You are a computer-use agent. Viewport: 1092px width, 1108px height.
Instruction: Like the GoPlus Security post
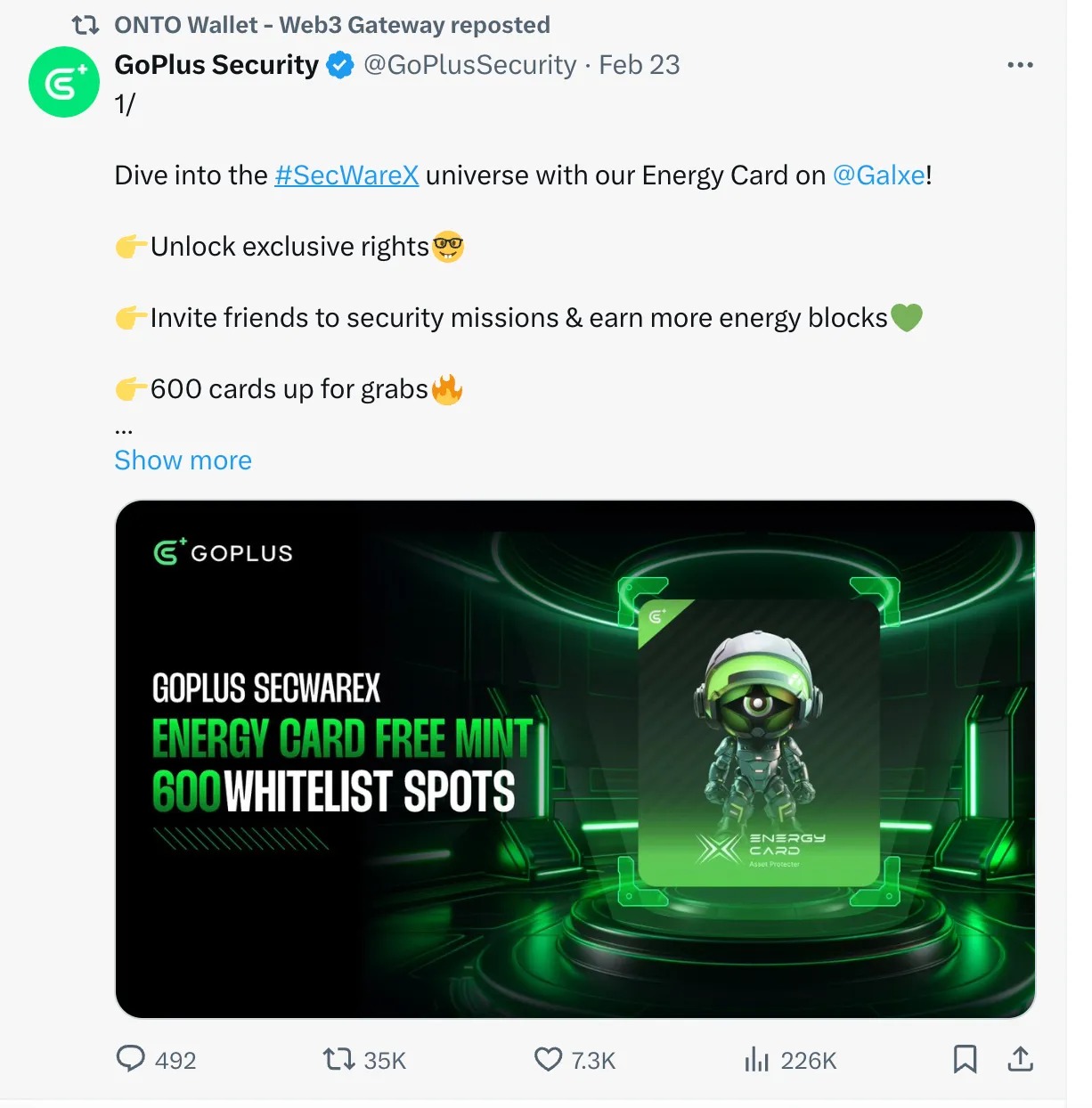549,1059
